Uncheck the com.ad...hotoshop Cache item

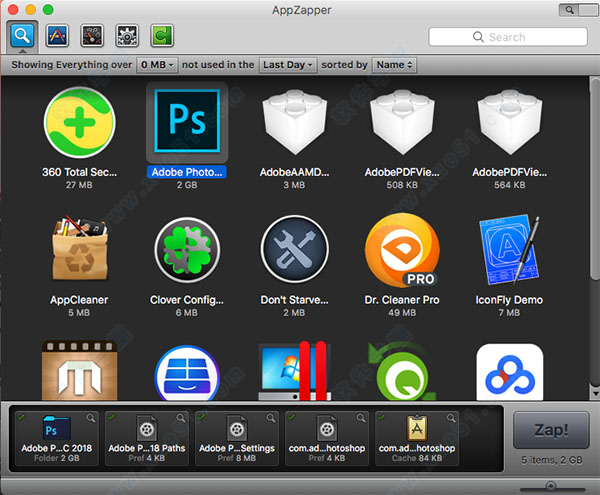tap(382, 417)
